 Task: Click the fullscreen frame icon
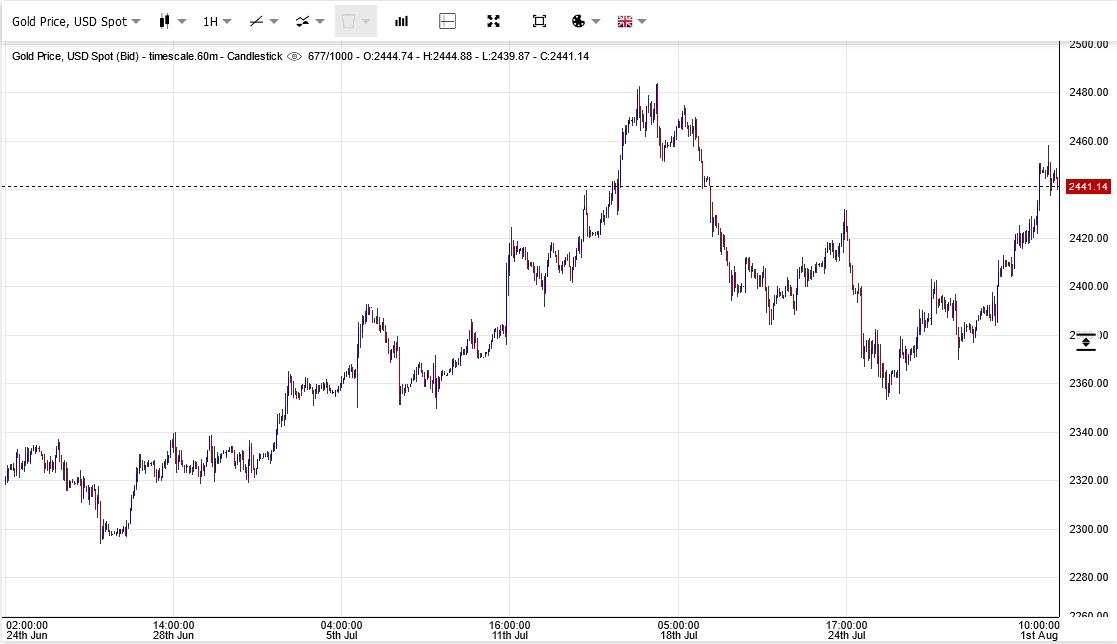pos(539,21)
